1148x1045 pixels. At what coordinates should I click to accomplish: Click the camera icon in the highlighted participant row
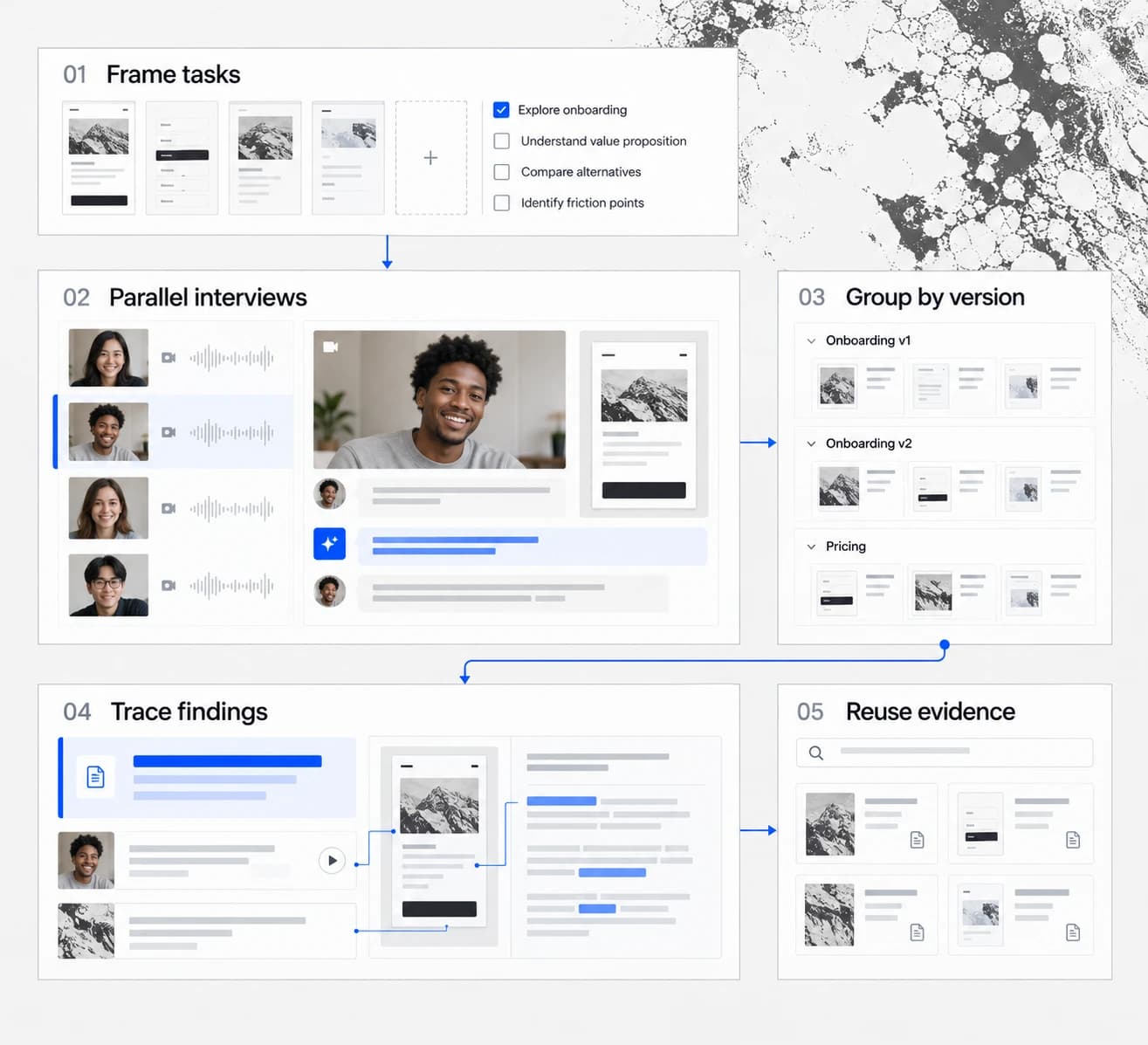[x=168, y=432]
